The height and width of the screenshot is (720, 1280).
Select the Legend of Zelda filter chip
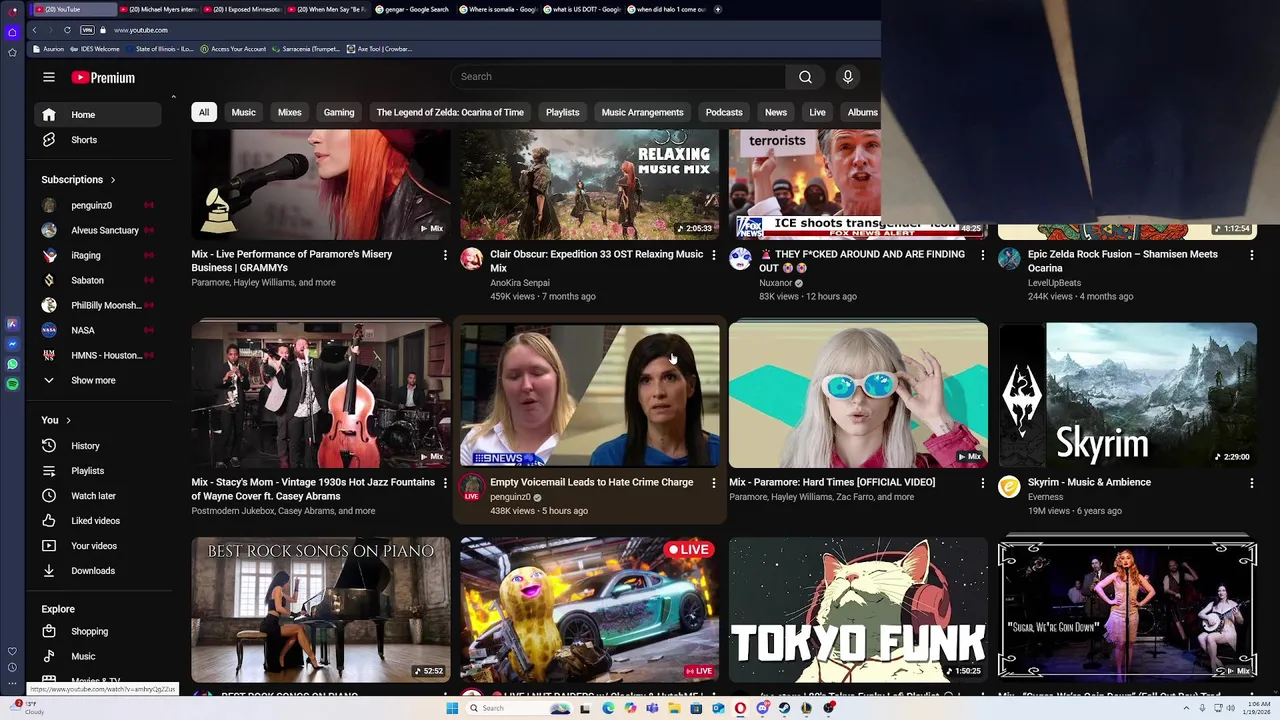(x=450, y=112)
